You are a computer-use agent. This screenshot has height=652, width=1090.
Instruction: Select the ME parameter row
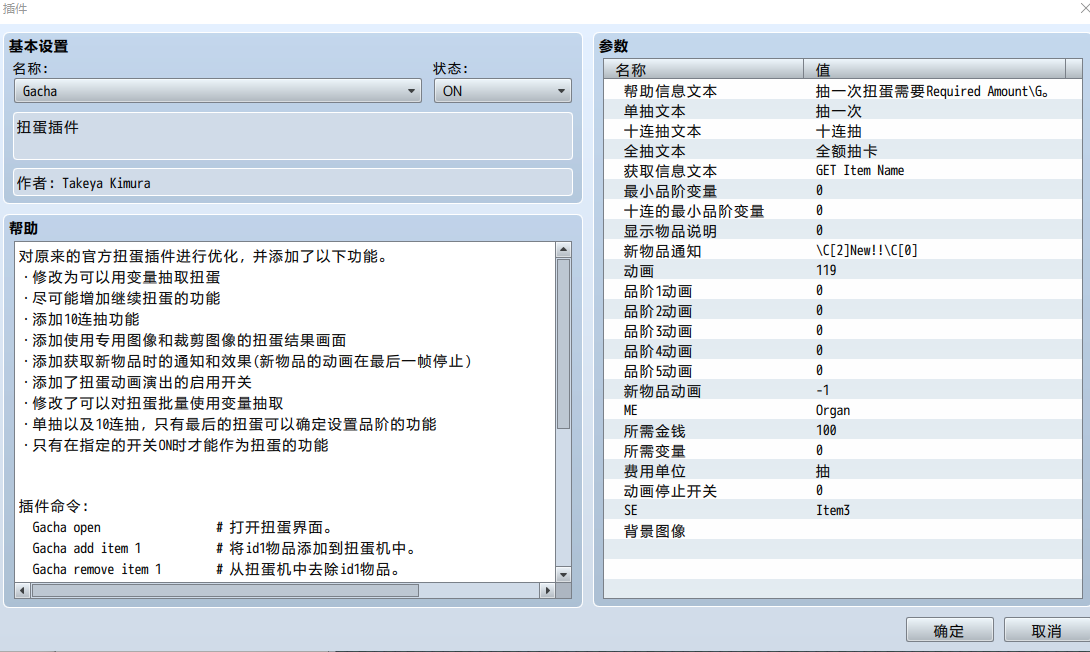[x=843, y=411]
